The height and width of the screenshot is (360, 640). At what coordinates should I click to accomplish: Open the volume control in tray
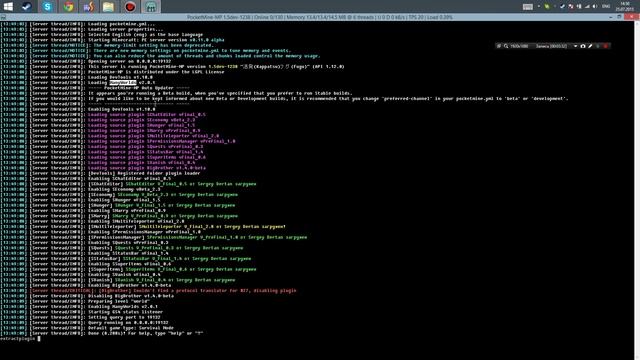(x=595, y=7)
